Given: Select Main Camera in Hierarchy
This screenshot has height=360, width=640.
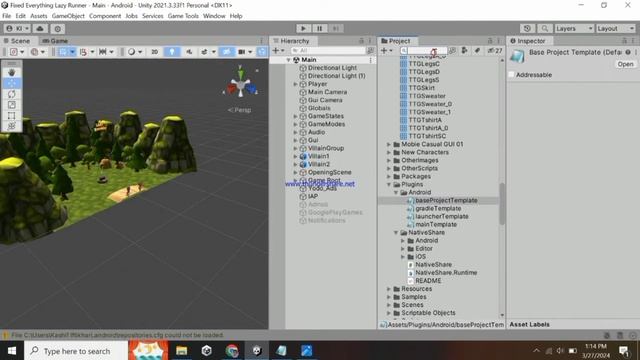Looking at the screenshot, I should point(327,92).
